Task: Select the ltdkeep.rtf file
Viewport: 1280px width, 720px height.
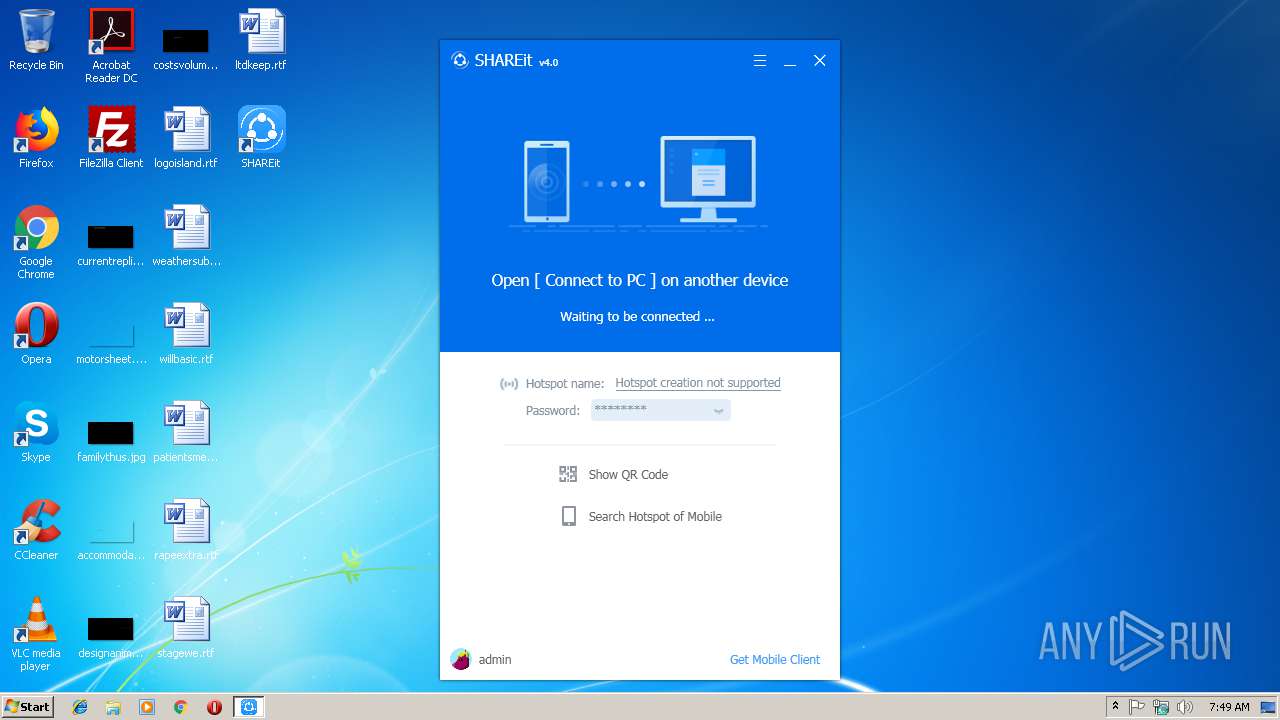Action: pyautogui.click(x=261, y=40)
